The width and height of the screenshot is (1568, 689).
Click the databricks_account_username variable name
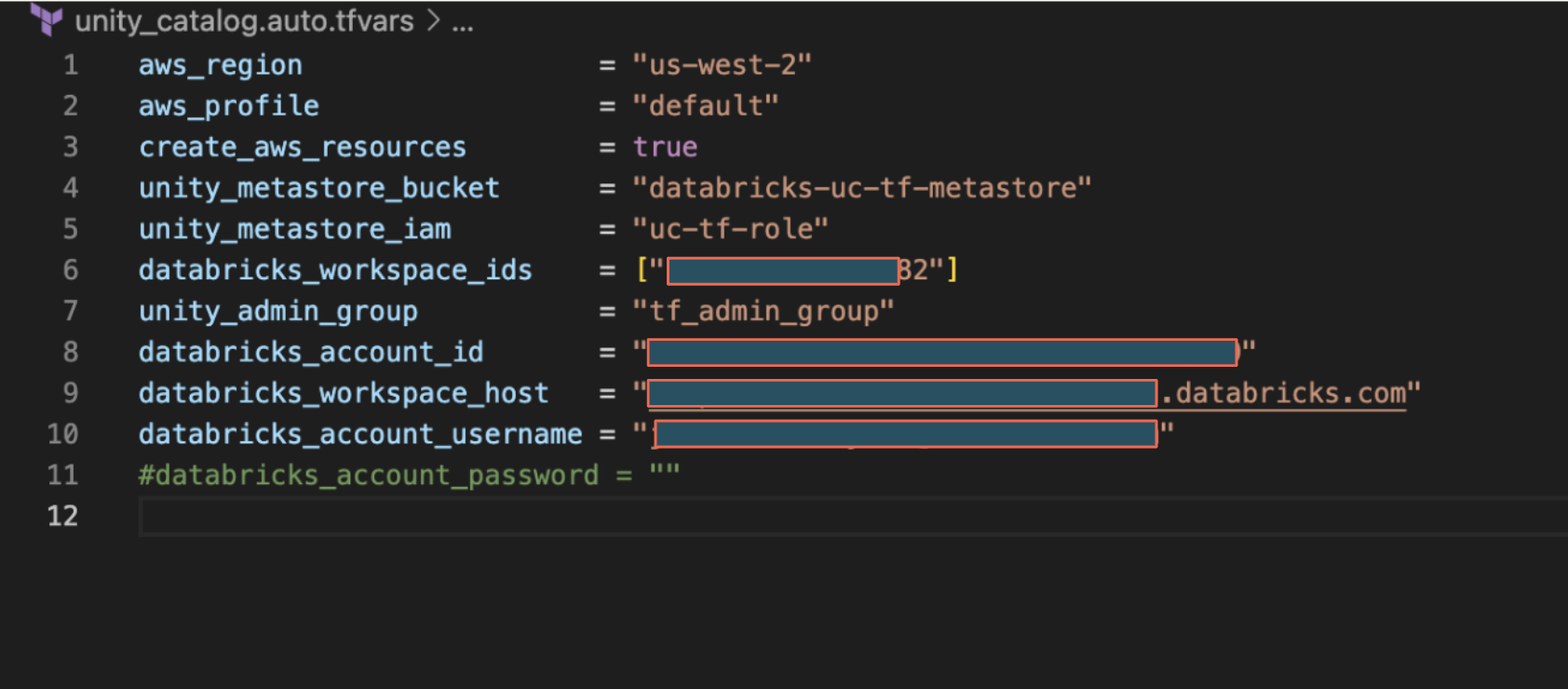tap(360, 434)
